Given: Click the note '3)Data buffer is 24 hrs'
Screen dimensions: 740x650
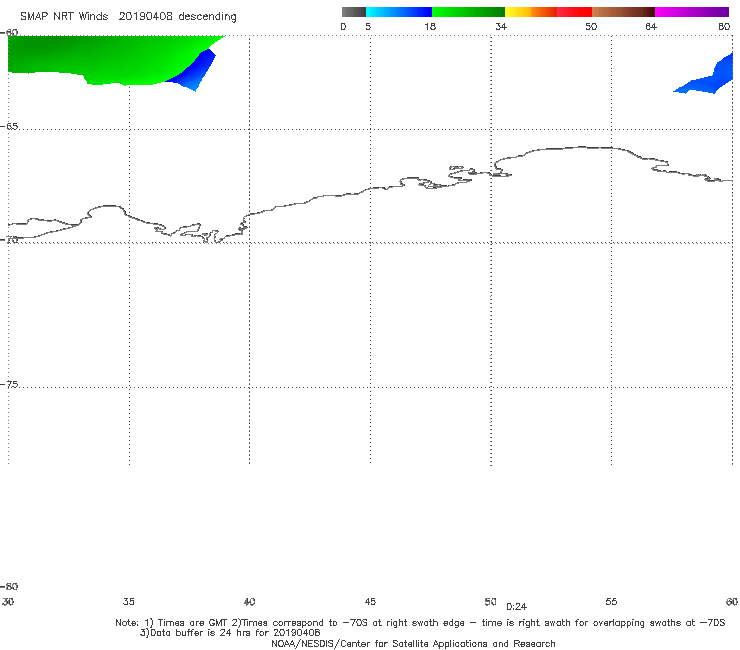Looking at the screenshot, I should click(230, 633).
